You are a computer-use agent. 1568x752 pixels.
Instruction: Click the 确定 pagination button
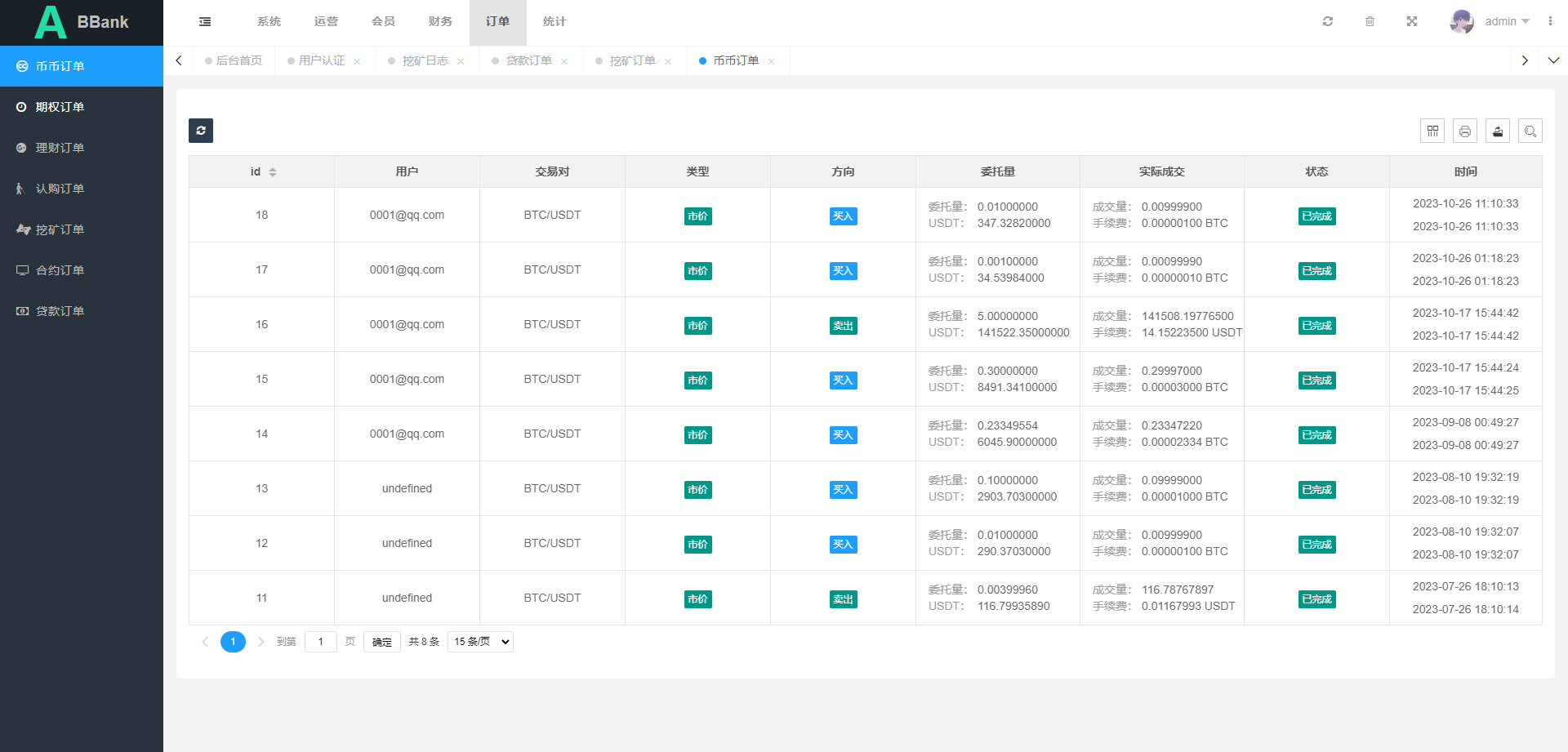(381, 642)
